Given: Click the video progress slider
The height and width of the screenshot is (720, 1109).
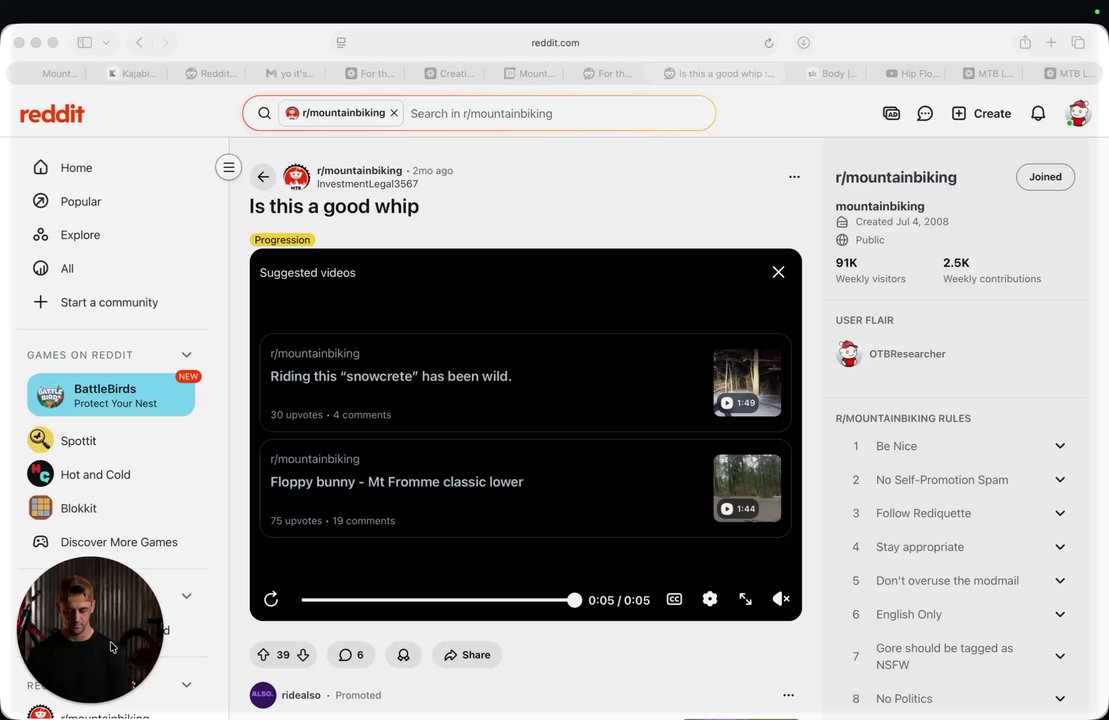Looking at the screenshot, I should pyautogui.click(x=438, y=600).
